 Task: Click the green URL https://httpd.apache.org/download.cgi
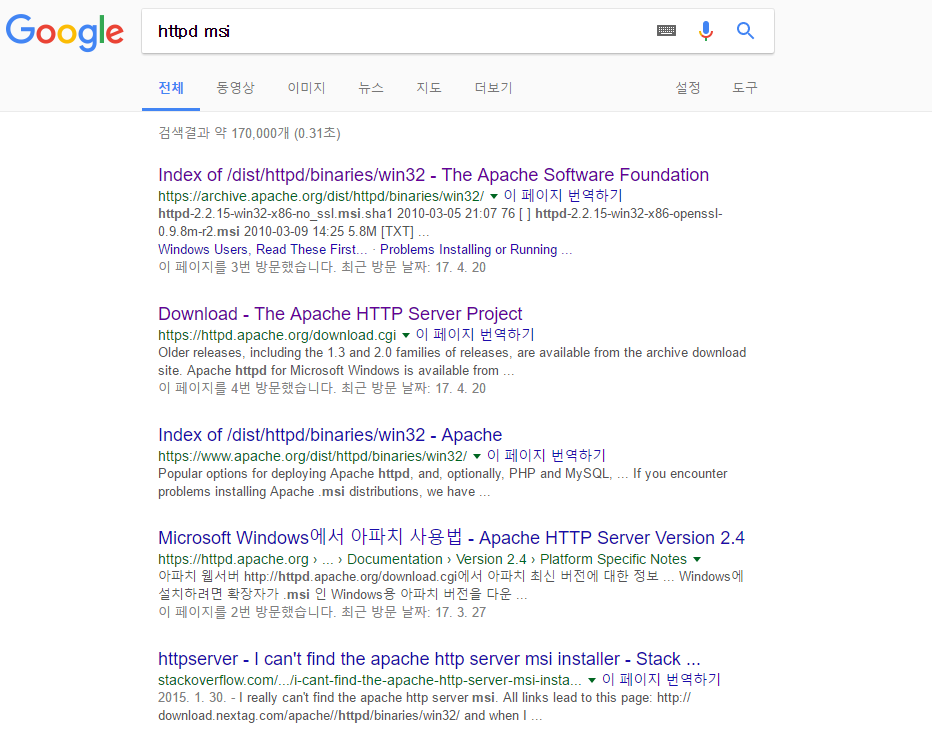click(277, 335)
